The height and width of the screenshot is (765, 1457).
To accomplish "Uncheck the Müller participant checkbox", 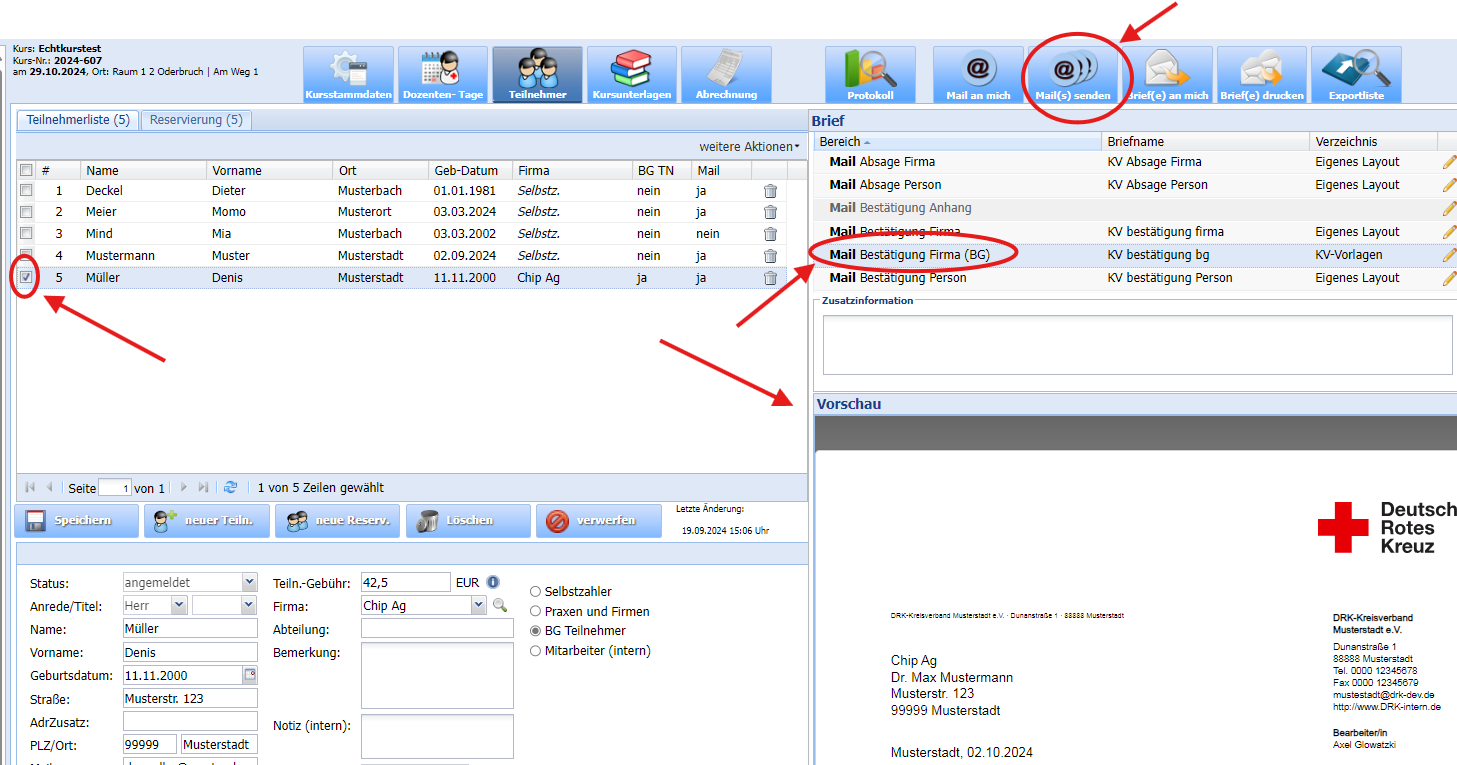I will (x=27, y=278).
